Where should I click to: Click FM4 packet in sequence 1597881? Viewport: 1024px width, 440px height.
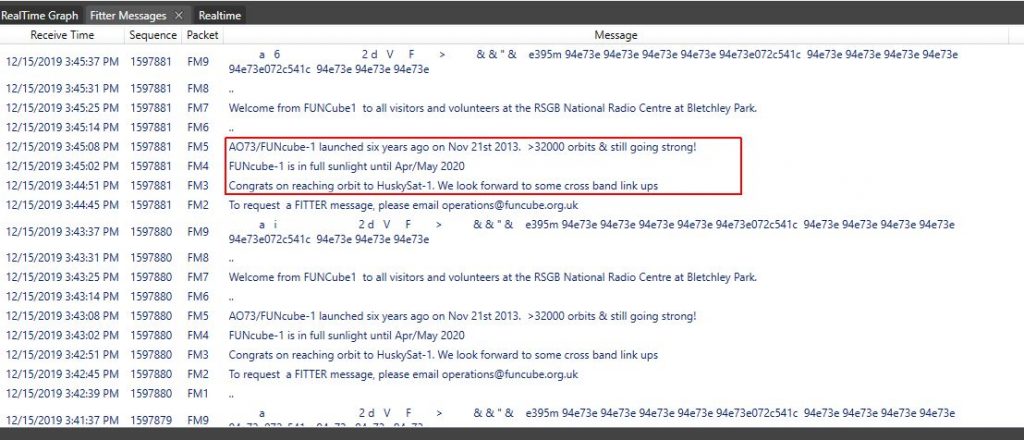tap(198, 166)
